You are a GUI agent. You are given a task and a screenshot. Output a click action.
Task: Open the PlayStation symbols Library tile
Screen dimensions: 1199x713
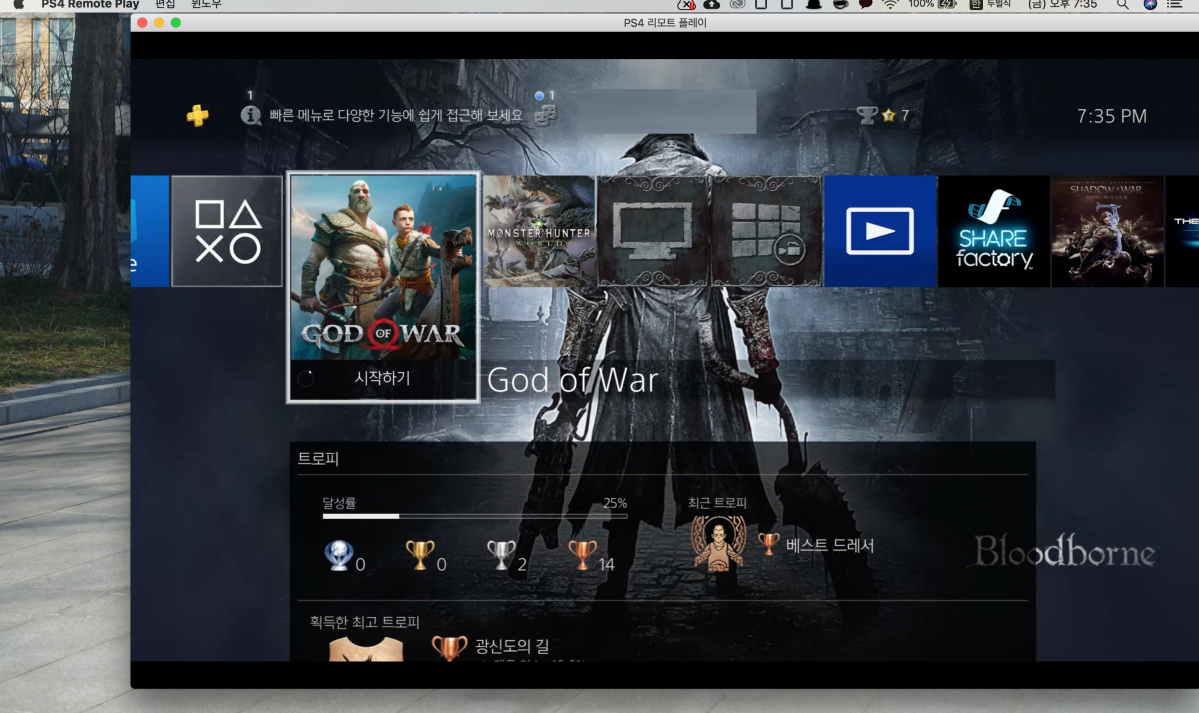227,231
